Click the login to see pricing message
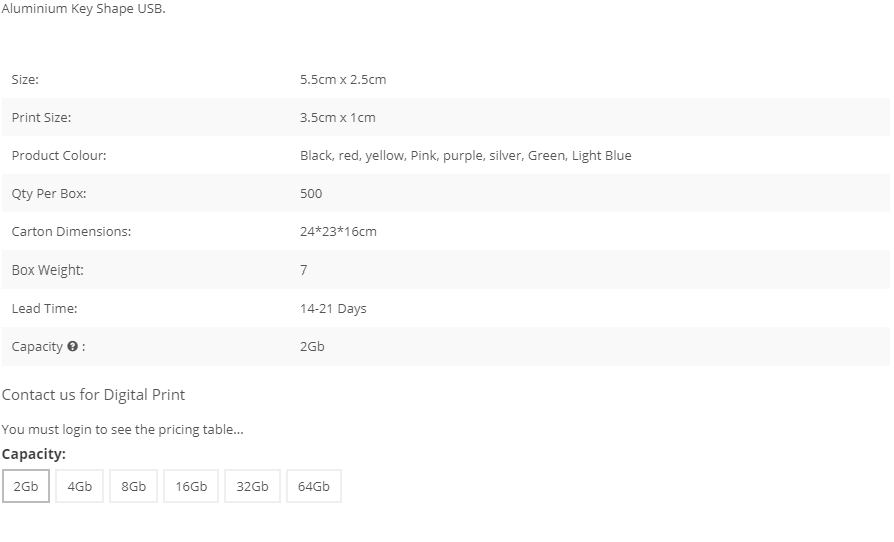This screenshot has height=542, width=894. (123, 430)
